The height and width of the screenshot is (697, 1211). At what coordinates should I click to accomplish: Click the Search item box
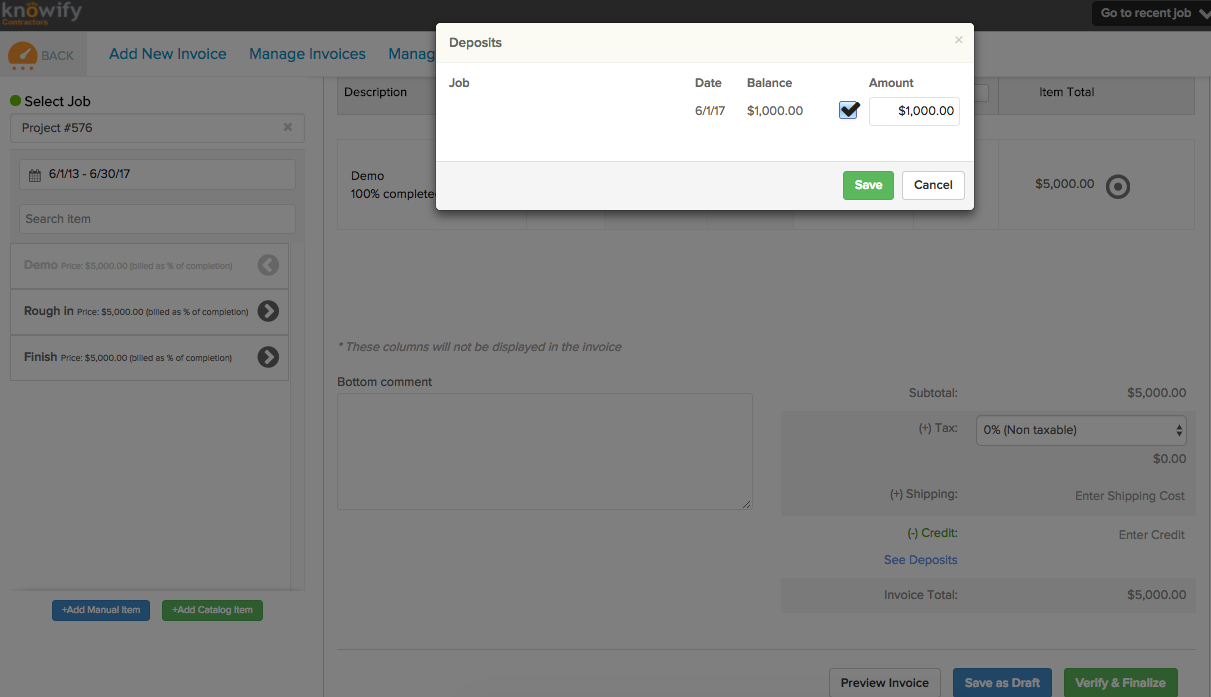tap(157, 219)
